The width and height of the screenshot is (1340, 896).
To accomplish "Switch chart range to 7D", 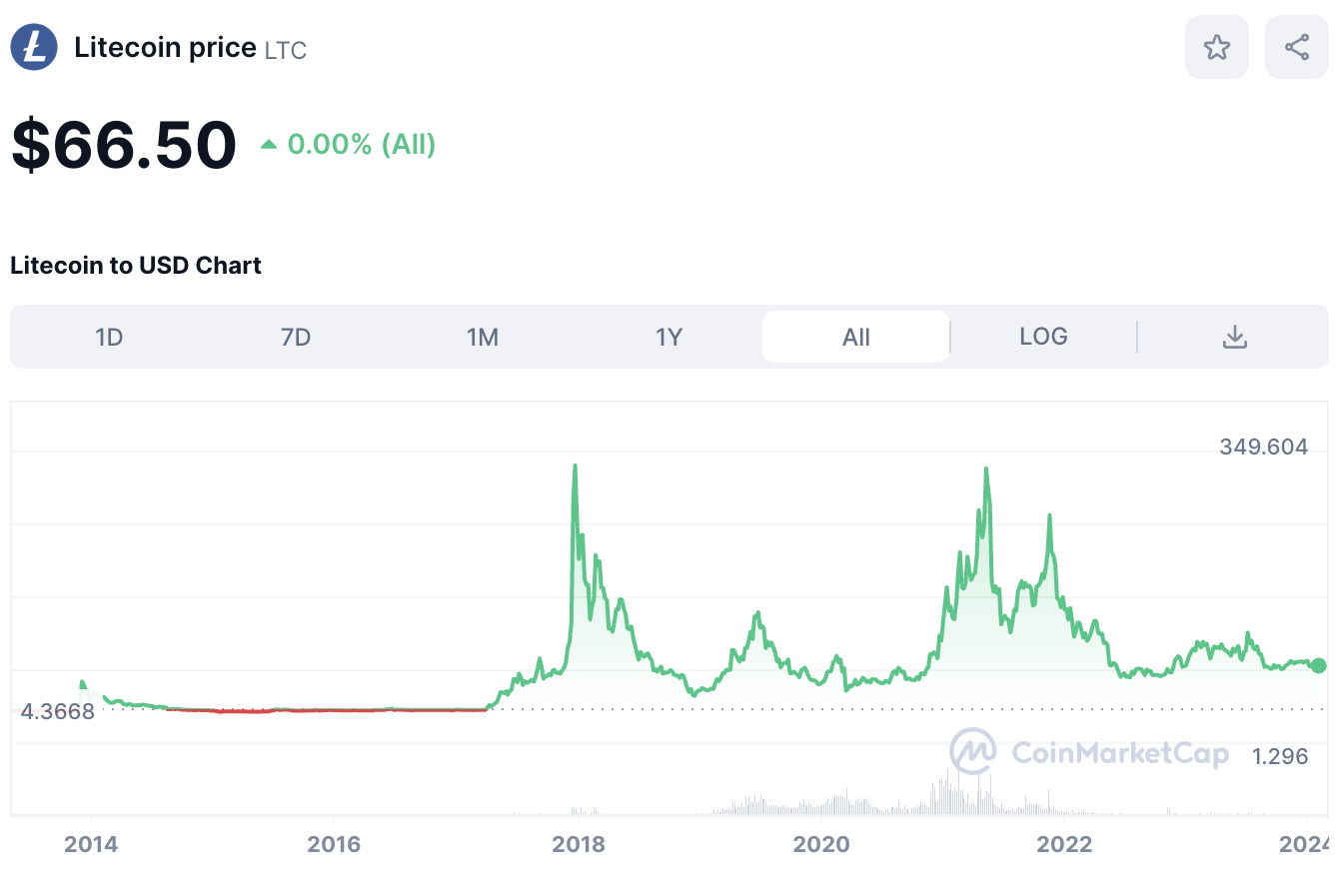I will (296, 337).
